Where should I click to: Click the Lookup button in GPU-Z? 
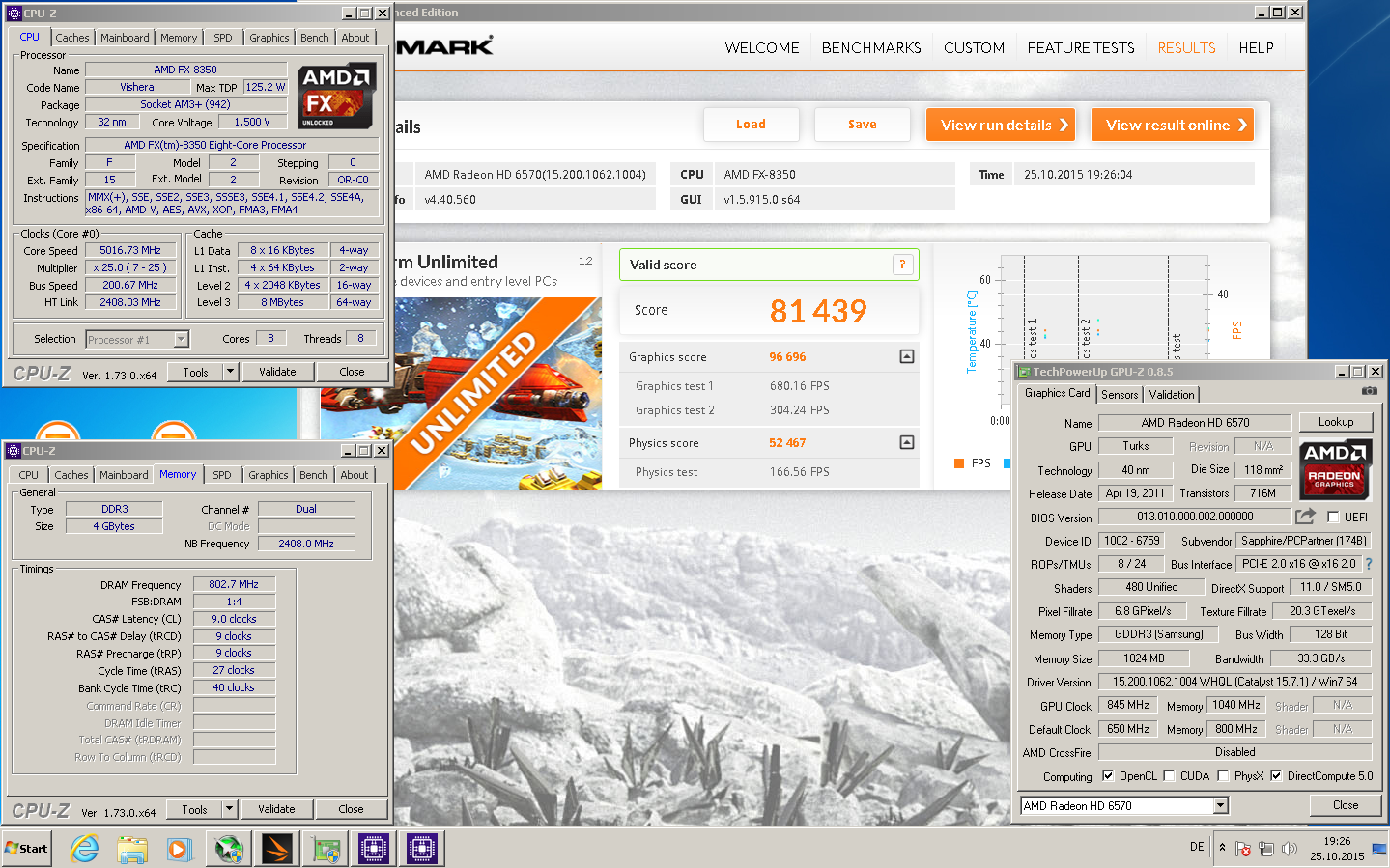click(x=1336, y=422)
